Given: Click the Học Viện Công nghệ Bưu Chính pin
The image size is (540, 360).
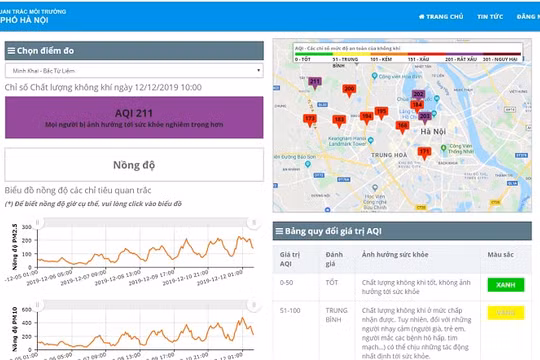Looking at the screenshot, I should [x=375, y=188].
